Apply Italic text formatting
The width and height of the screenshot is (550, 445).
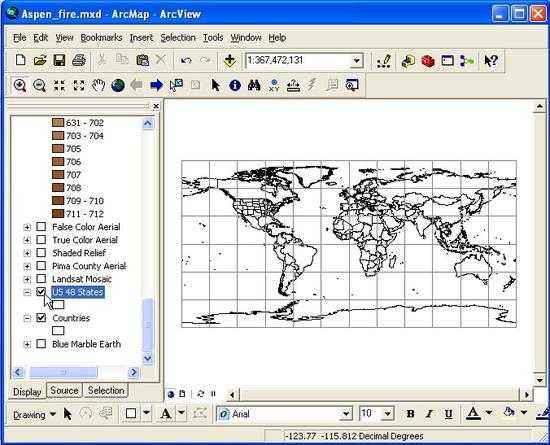coord(429,414)
